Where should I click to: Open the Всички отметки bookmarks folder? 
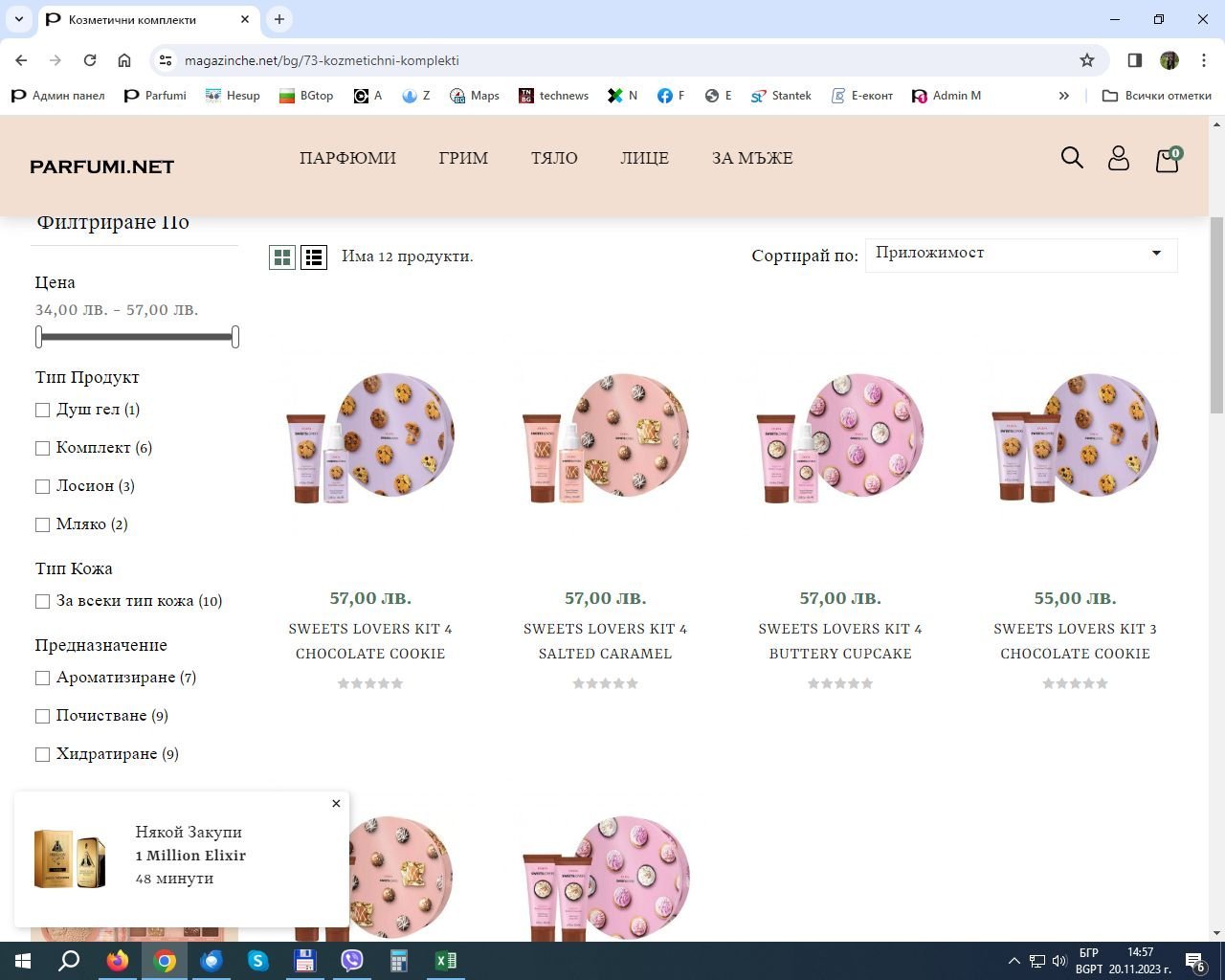(1157, 96)
